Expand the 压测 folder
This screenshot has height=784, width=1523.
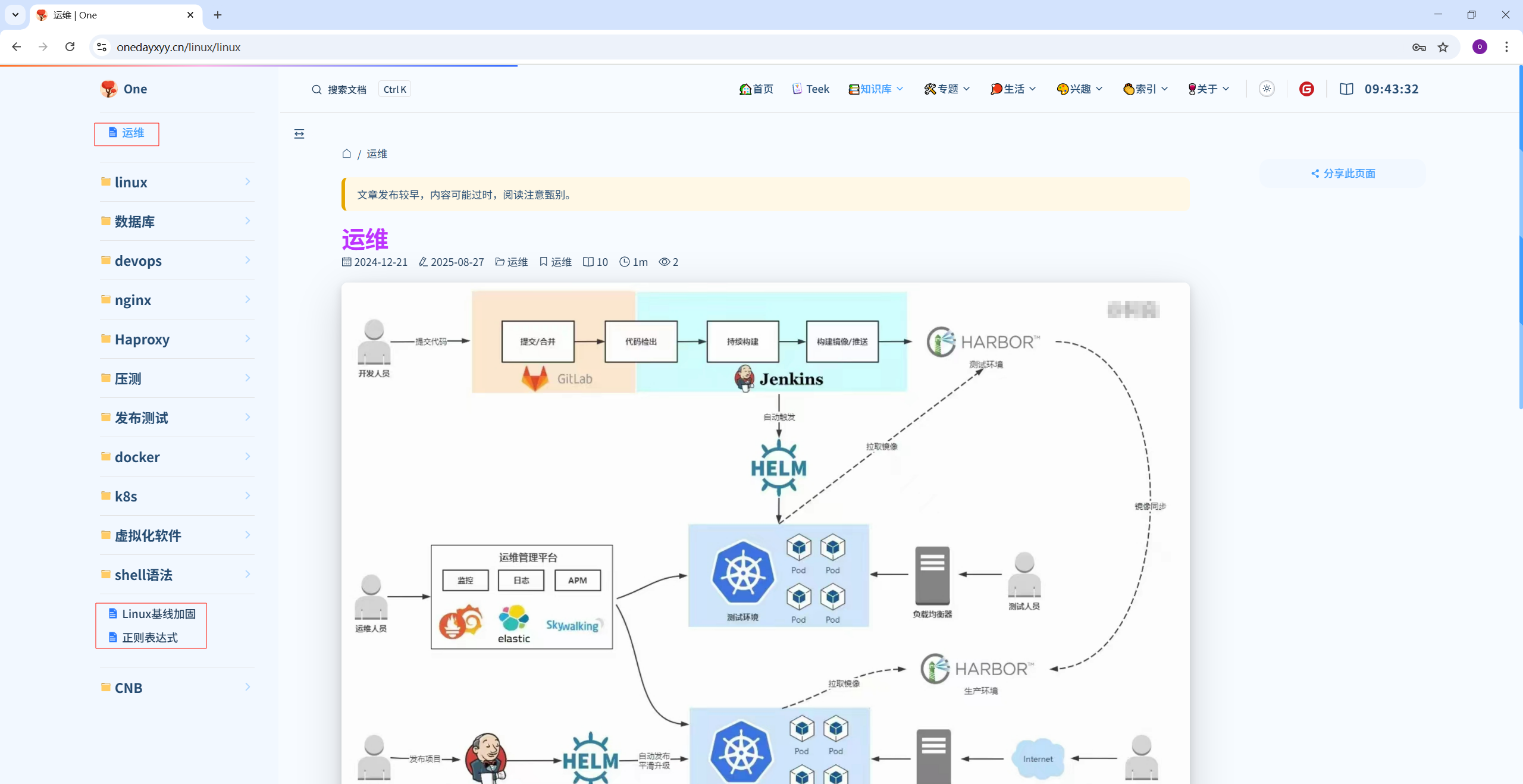coord(177,378)
